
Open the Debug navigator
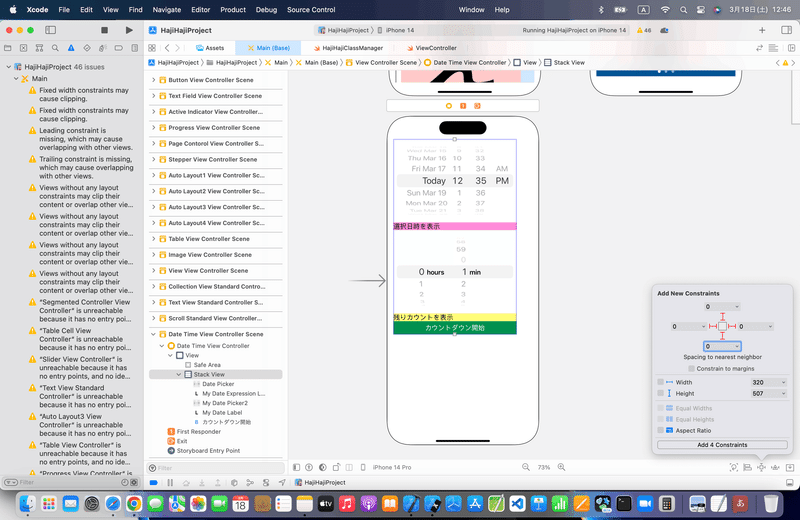tap(103, 48)
